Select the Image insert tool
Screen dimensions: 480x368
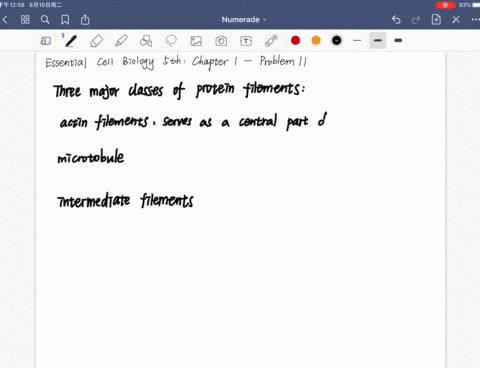pos(196,41)
